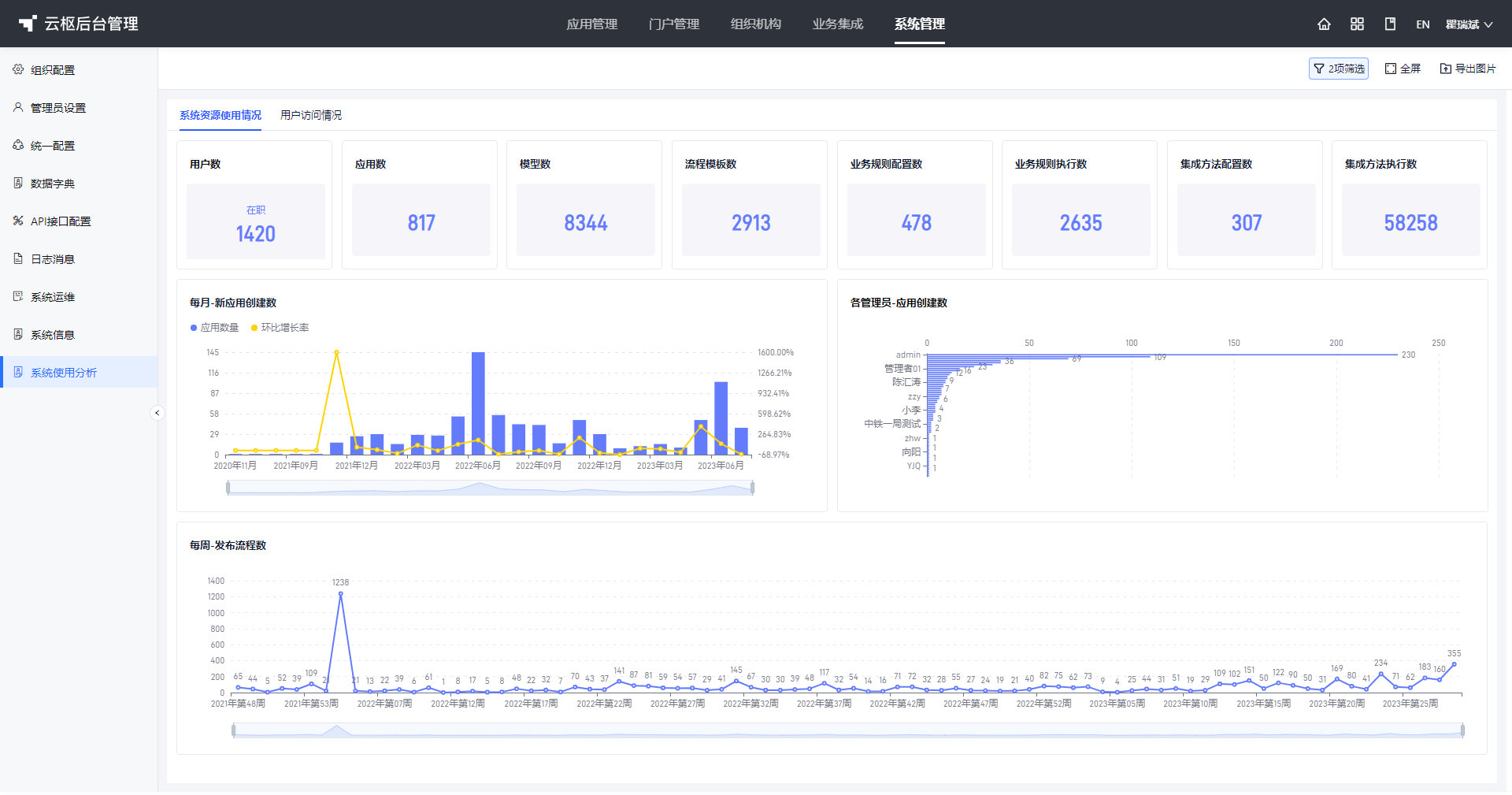Click the 陈汇涛 axis label
The width and height of the screenshot is (1512, 795).
coord(906,382)
